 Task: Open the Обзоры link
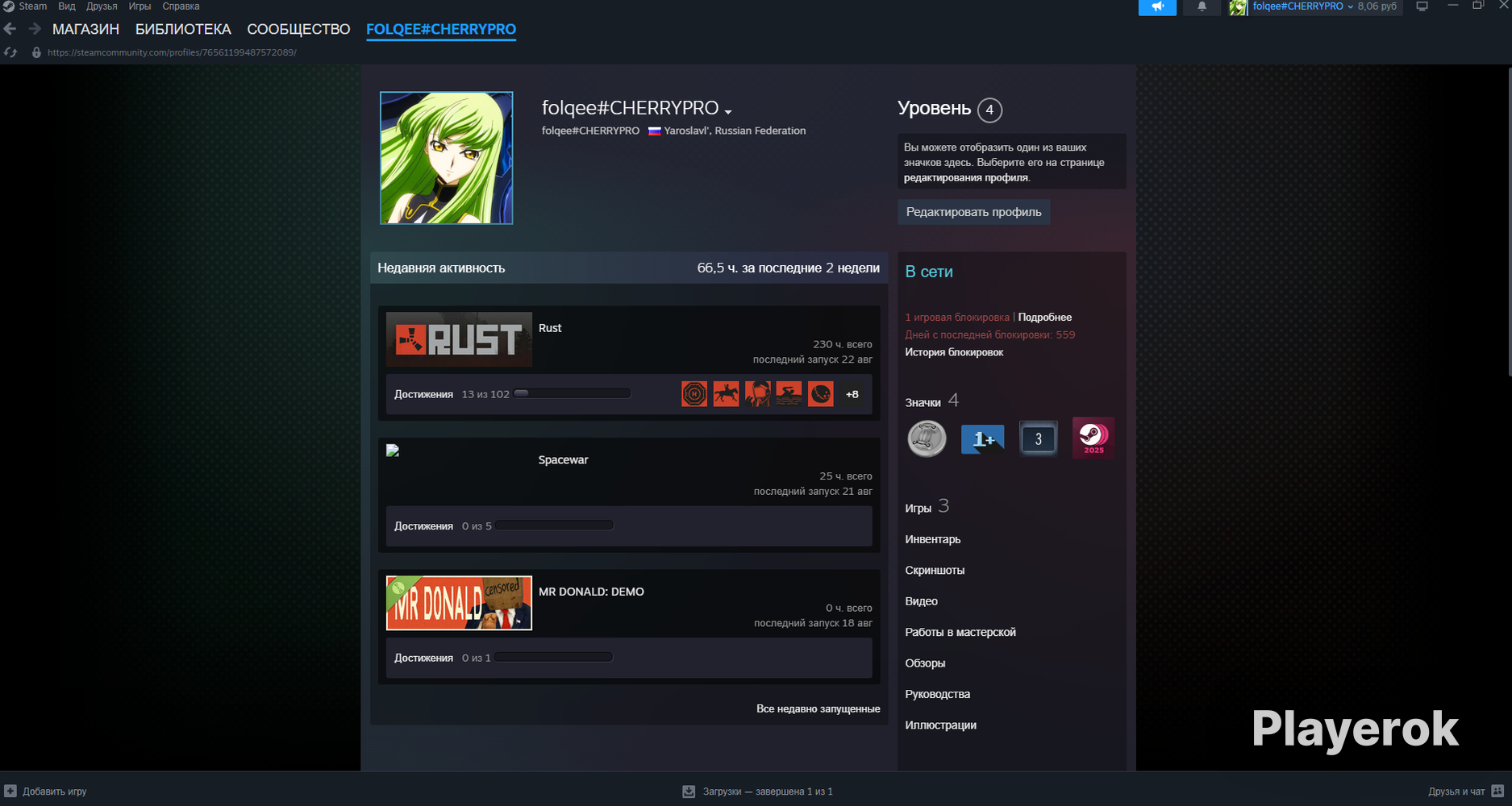pos(925,663)
